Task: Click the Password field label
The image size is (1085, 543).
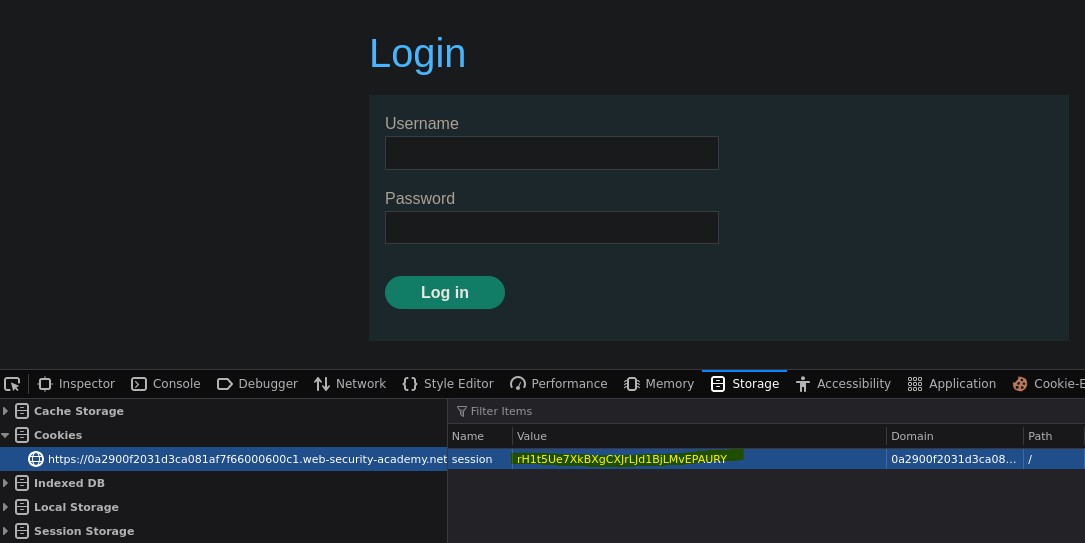Action: tap(420, 199)
